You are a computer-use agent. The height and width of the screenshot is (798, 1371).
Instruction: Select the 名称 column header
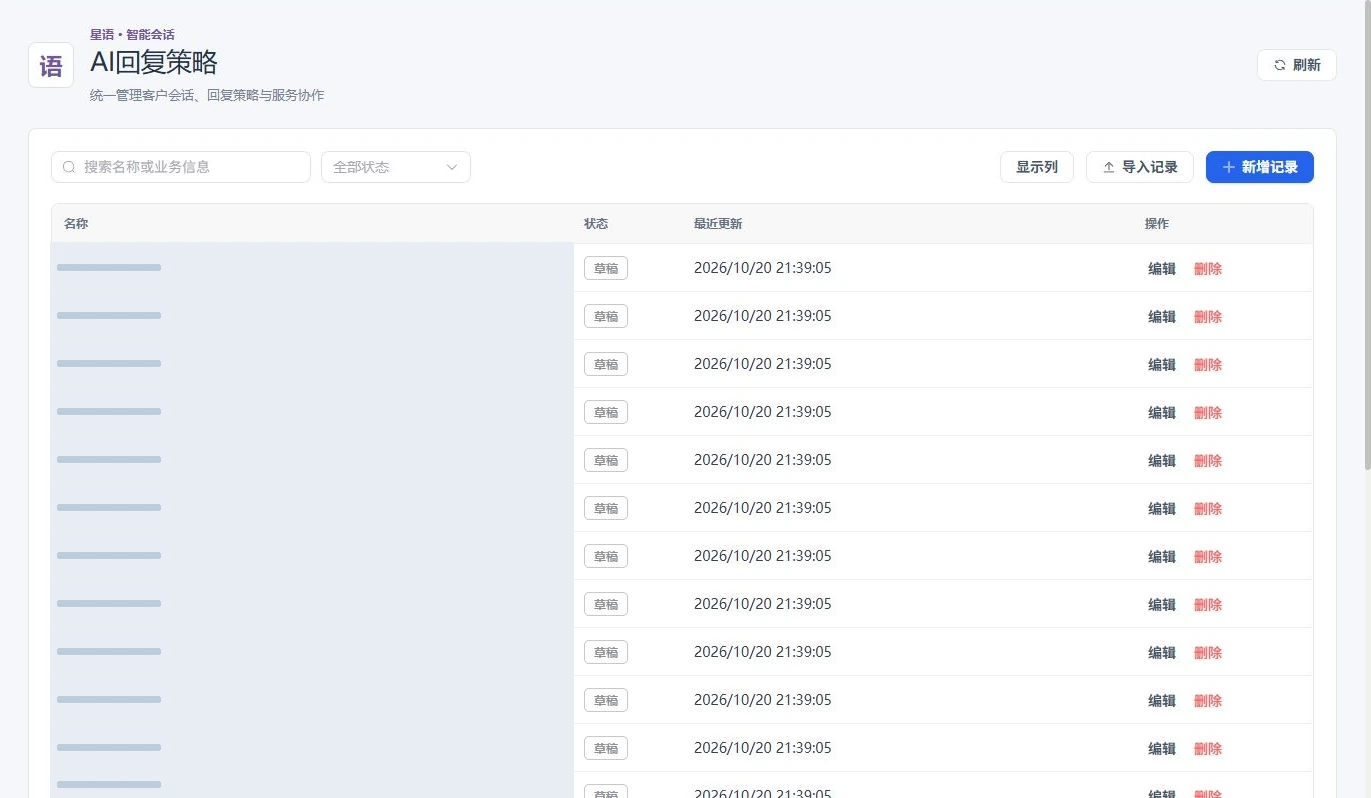(x=76, y=224)
